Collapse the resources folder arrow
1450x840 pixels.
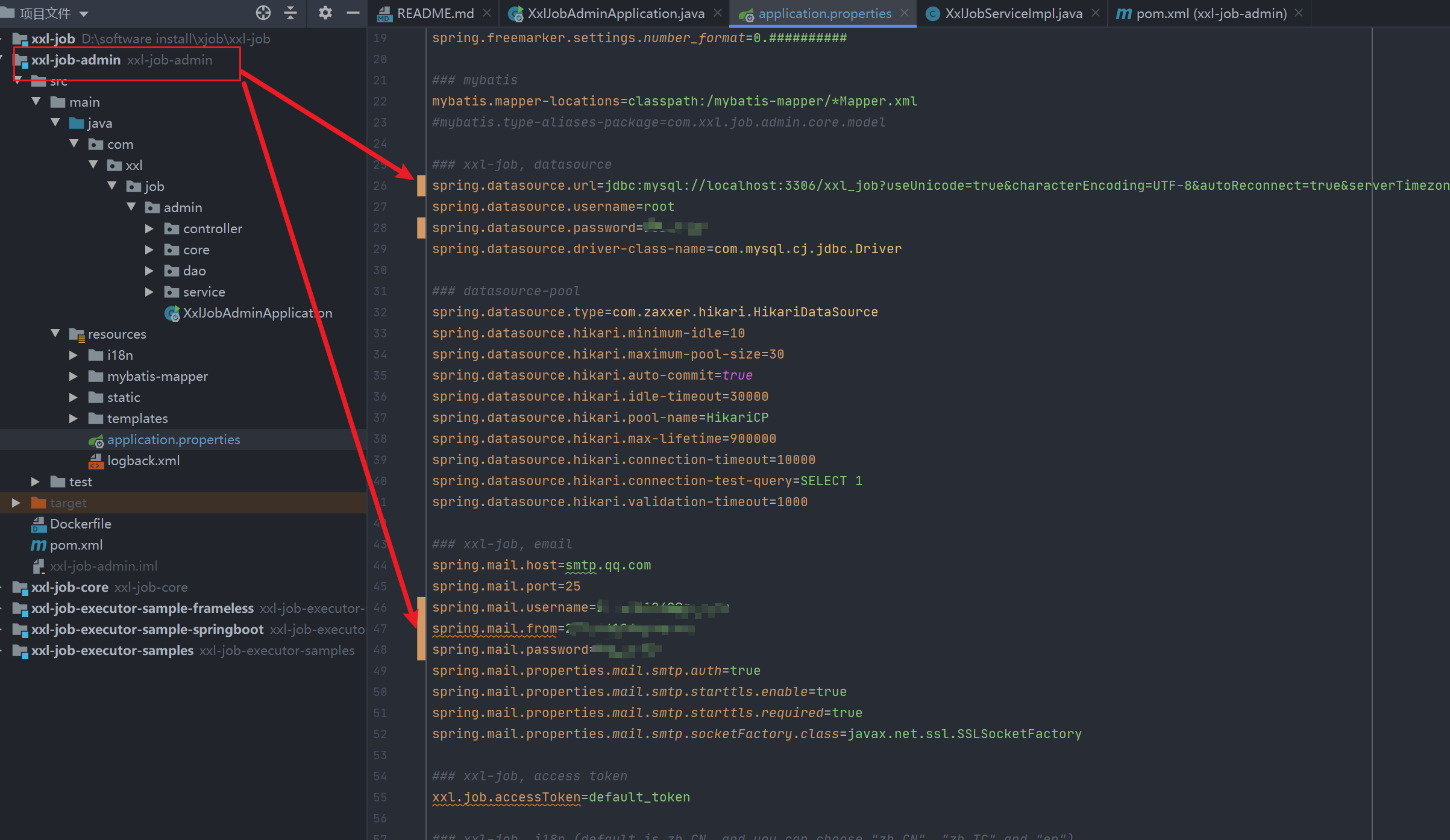[55, 334]
